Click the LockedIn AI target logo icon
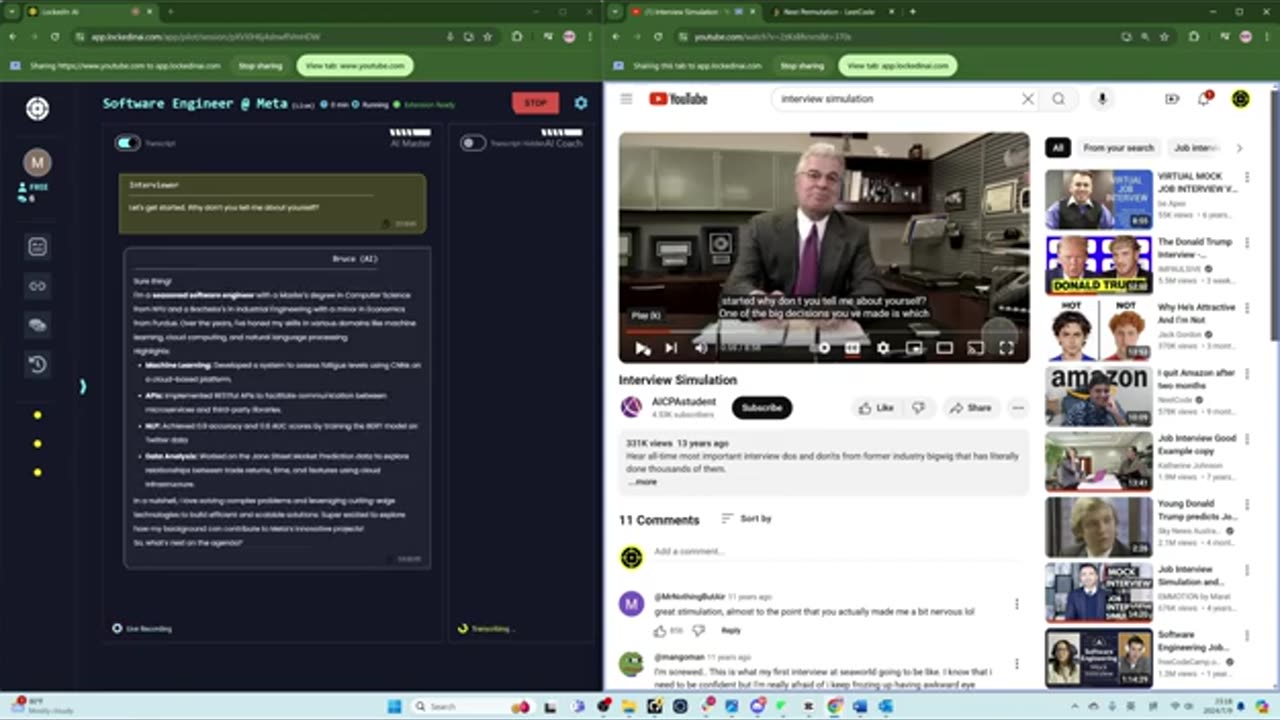The width and height of the screenshot is (1280, 720). (x=37, y=108)
